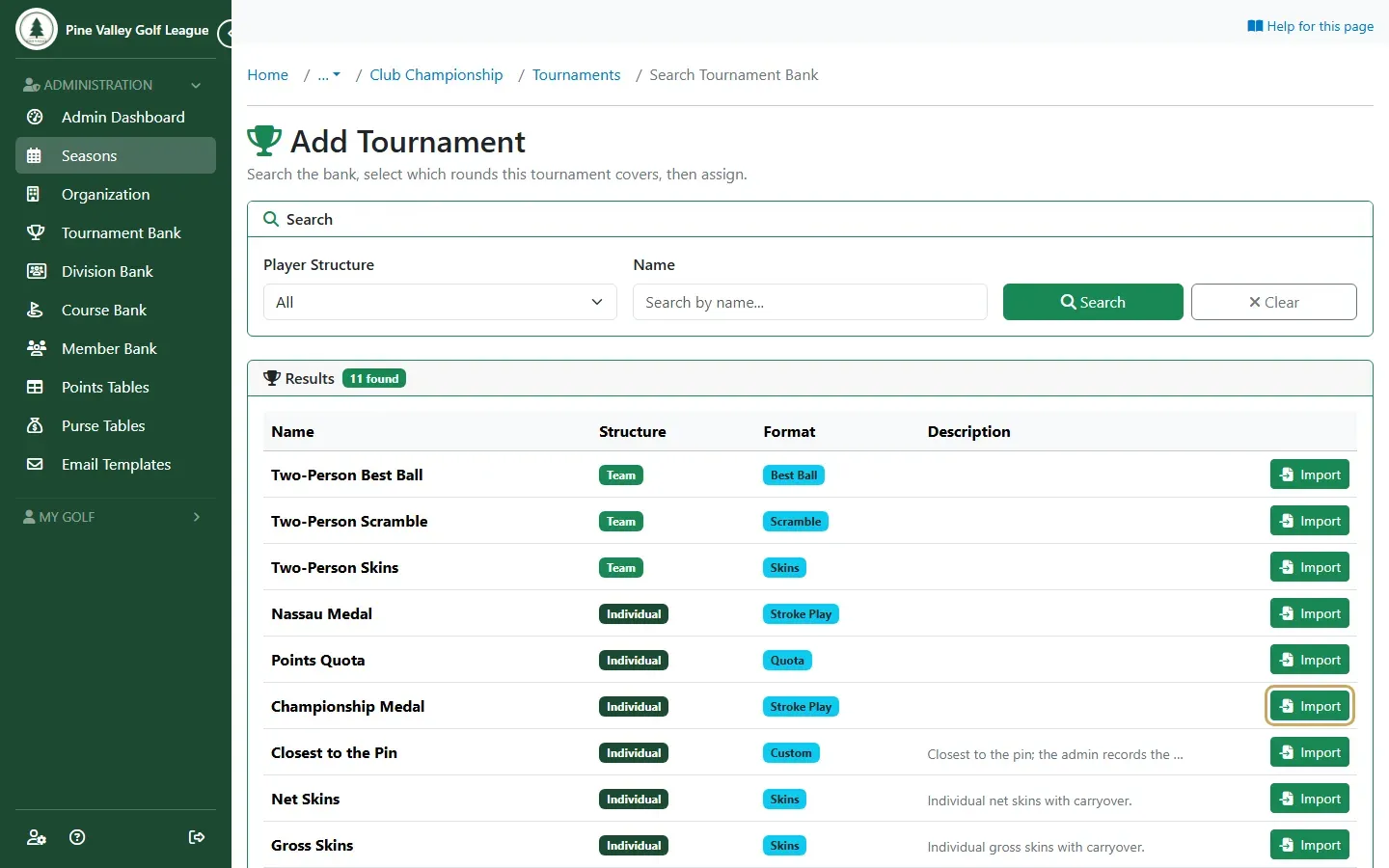Click the Results trophy icon
1389x868 pixels.
coord(272,378)
